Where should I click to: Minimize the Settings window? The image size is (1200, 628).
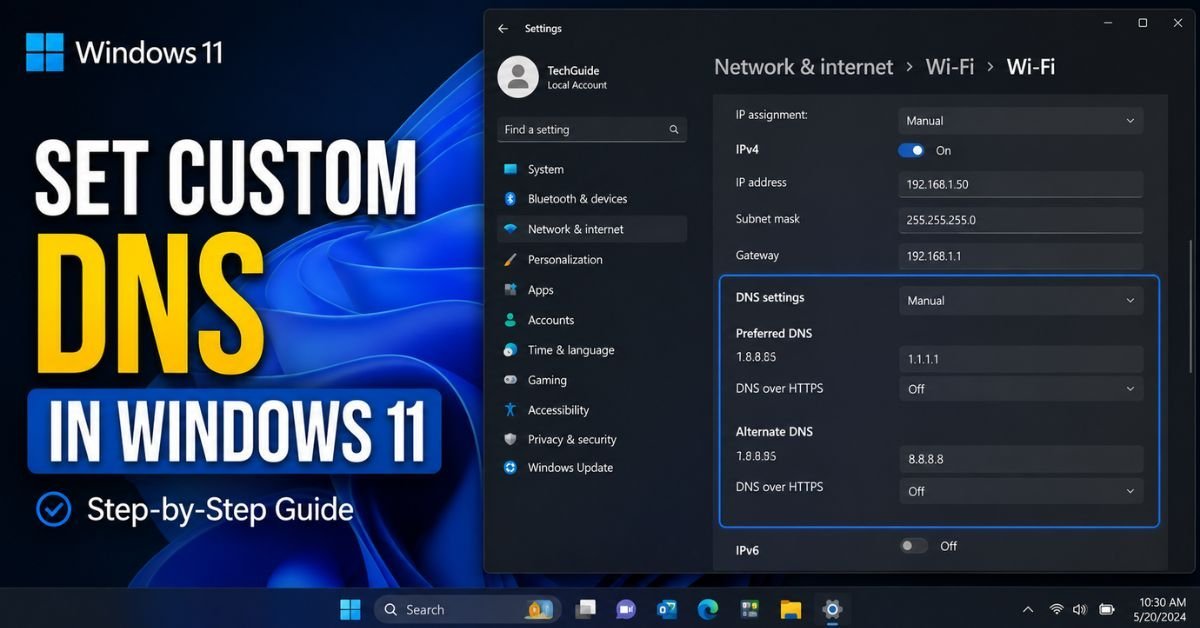(x=1108, y=22)
